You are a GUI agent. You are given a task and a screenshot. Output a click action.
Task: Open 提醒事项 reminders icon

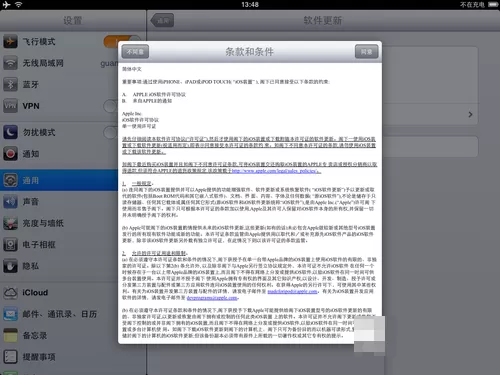(x=10, y=357)
